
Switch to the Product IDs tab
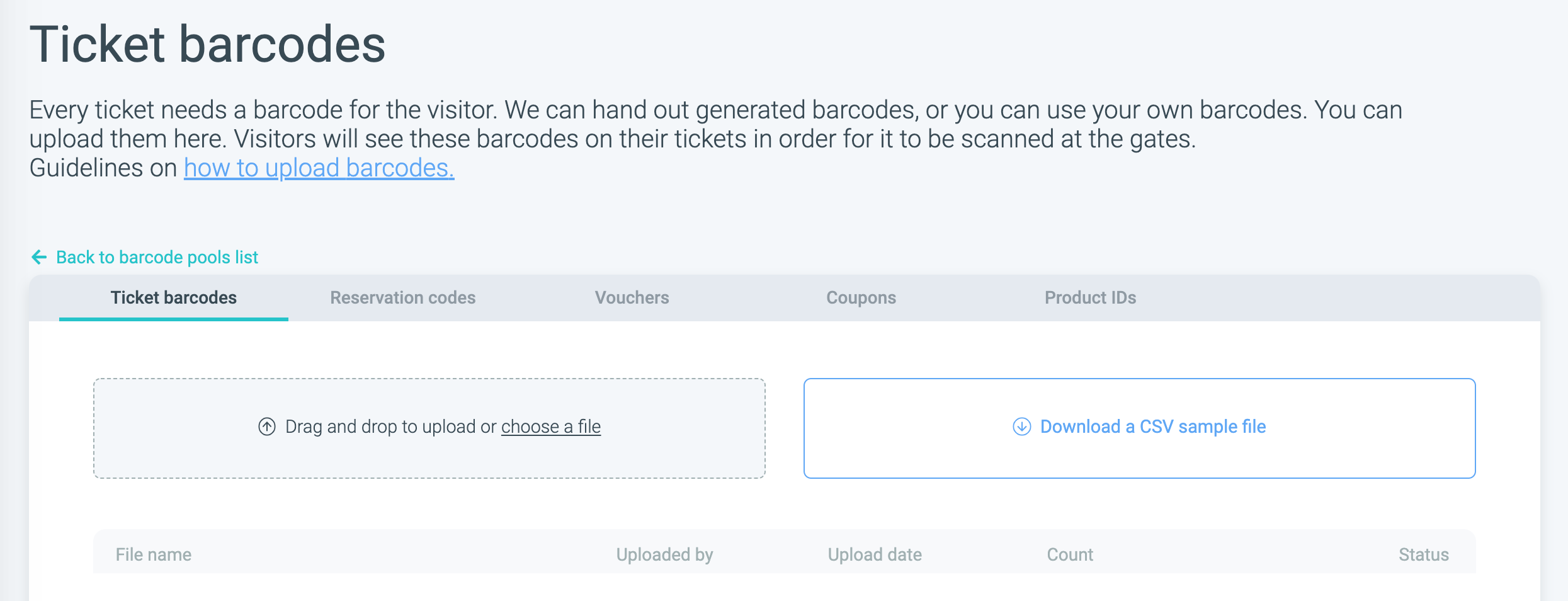pyautogui.click(x=1090, y=297)
